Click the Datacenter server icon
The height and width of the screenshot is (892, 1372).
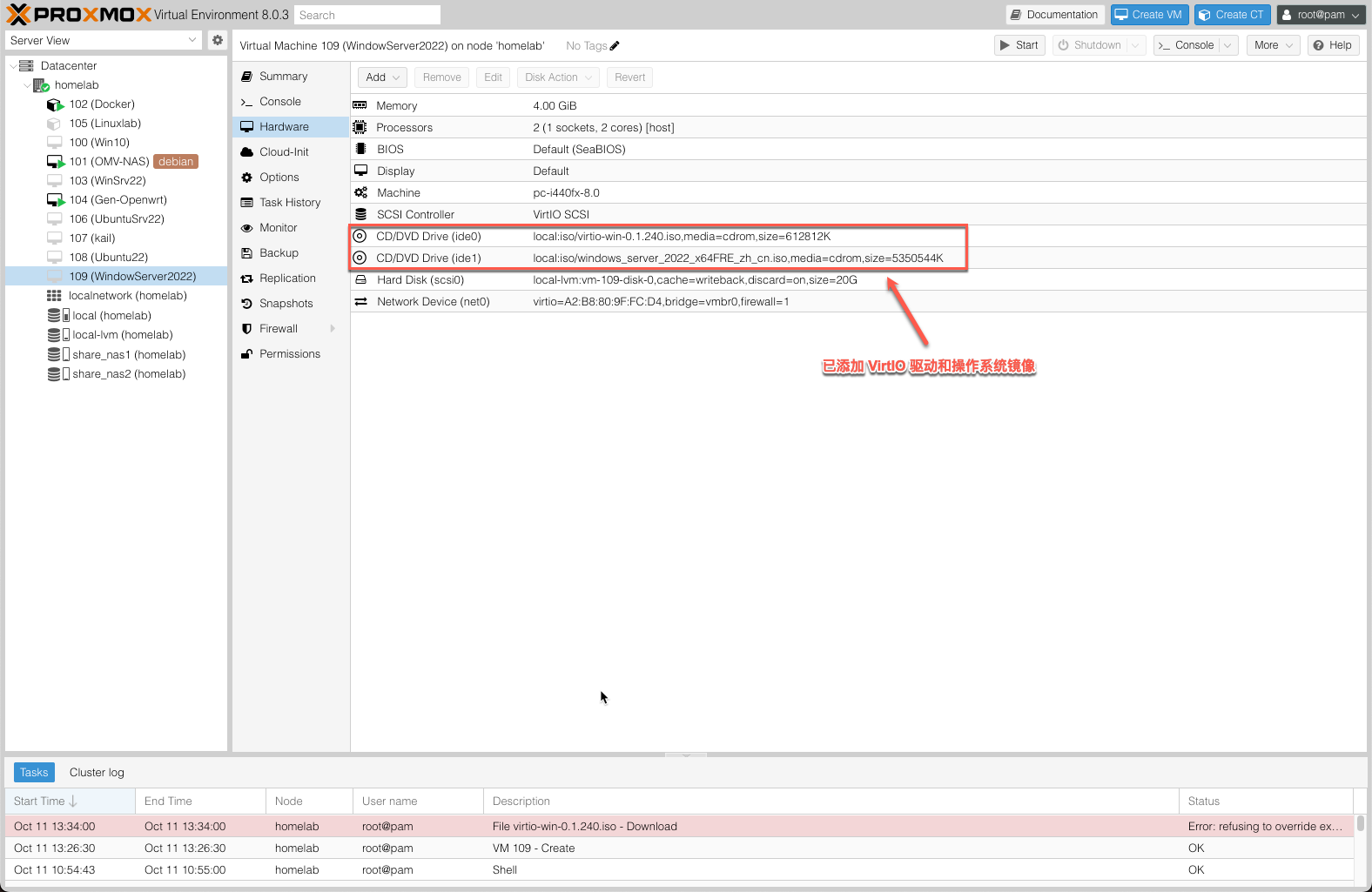point(26,66)
